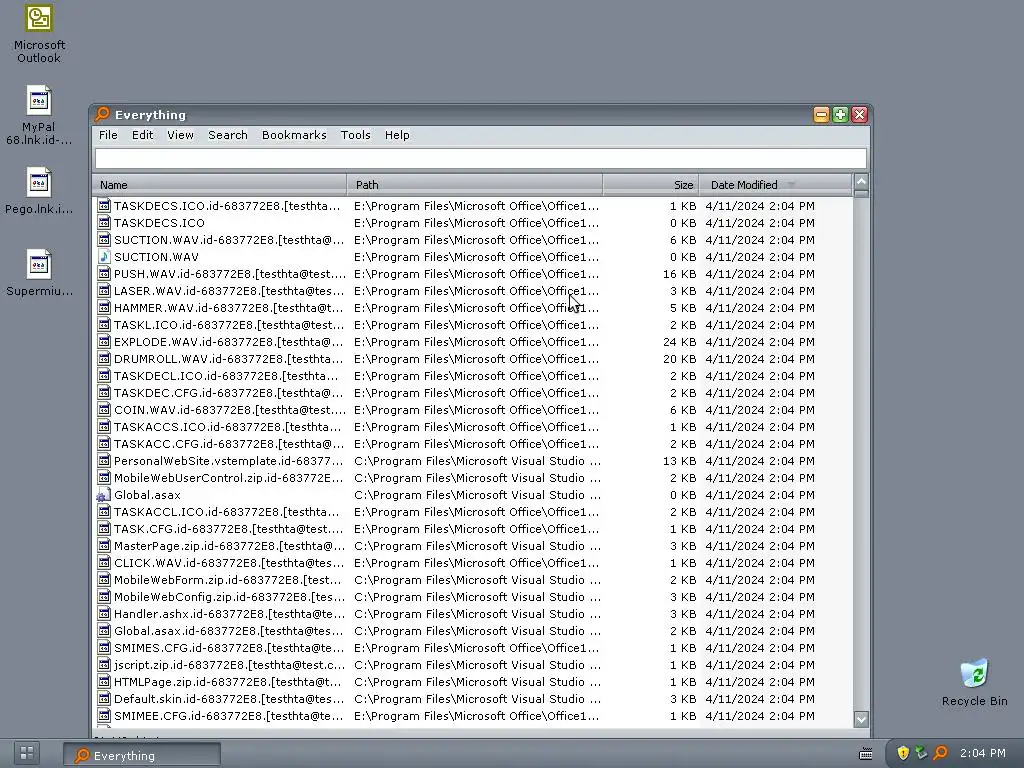Image resolution: width=1024 pixels, height=768 pixels.
Task: Click the file icon next to TASKDECS.ICO
Action: [x=104, y=223]
